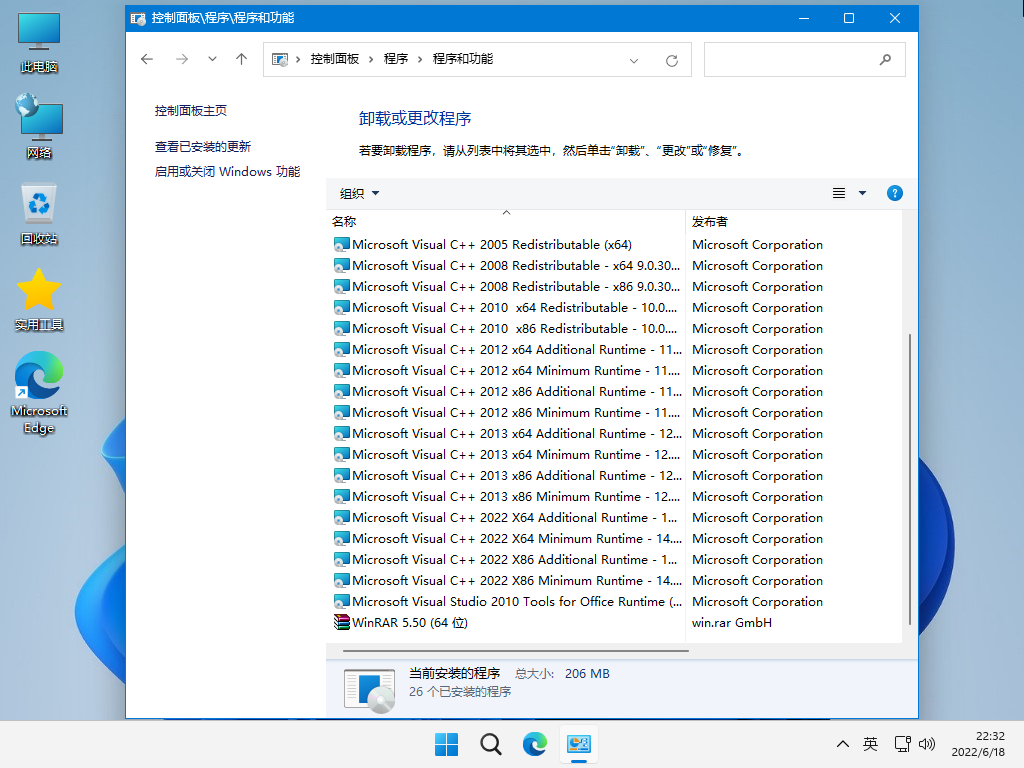The image size is (1024, 768).
Task: Sort by the 发布者 column header
Action: (x=793, y=221)
